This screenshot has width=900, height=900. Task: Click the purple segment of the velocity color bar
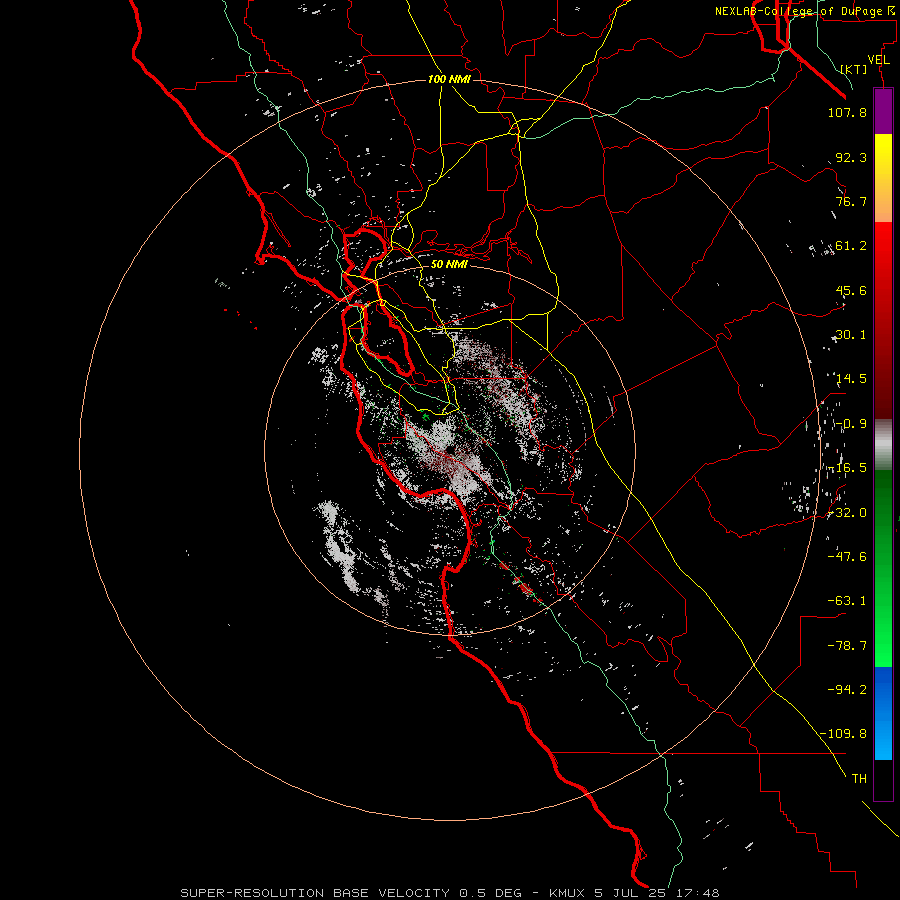883,111
